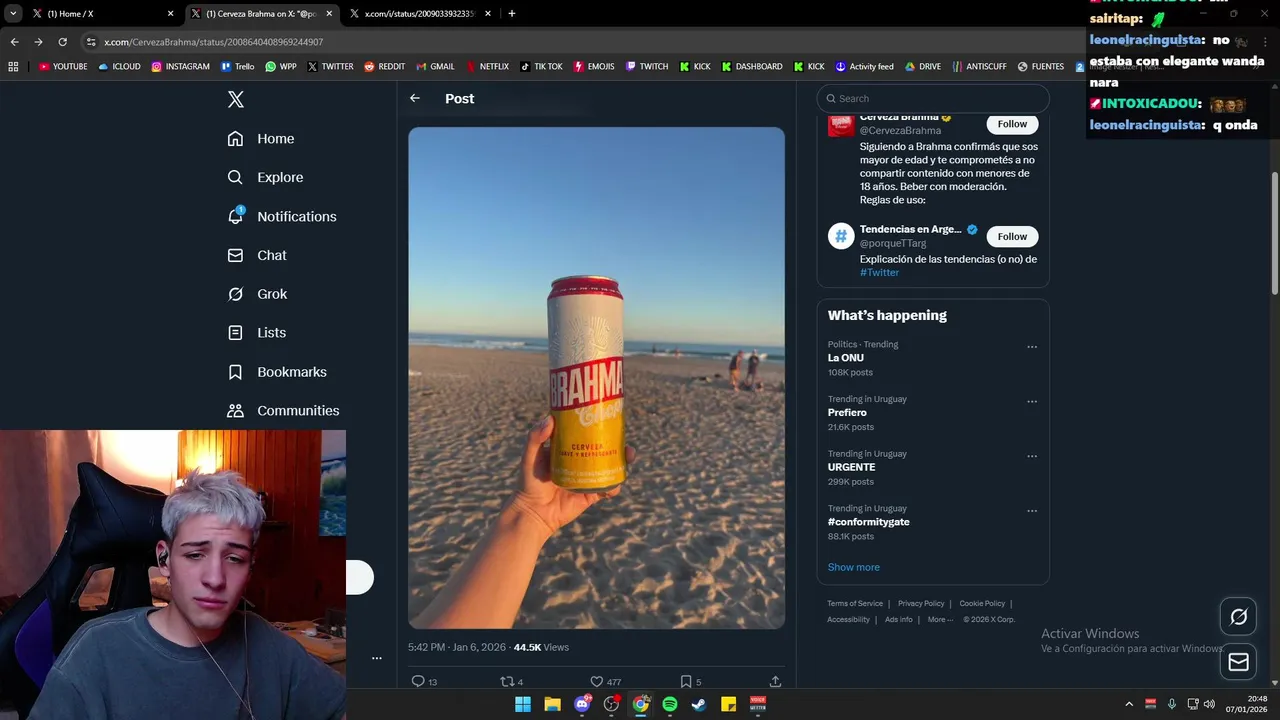Reload the current page

(x=62, y=42)
